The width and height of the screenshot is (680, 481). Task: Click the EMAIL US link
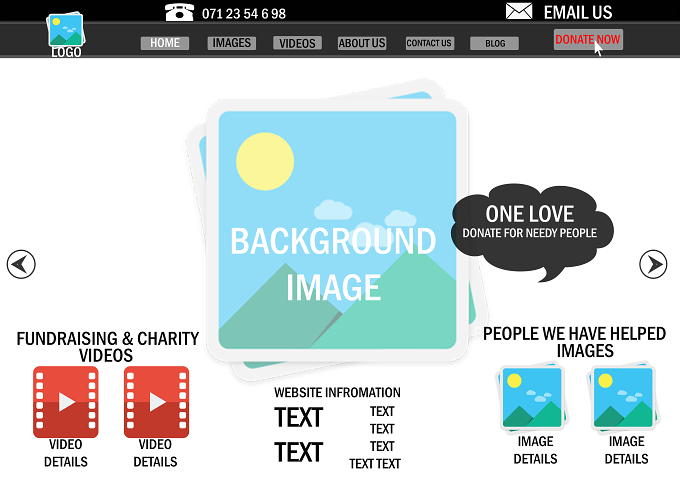(578, 12)
